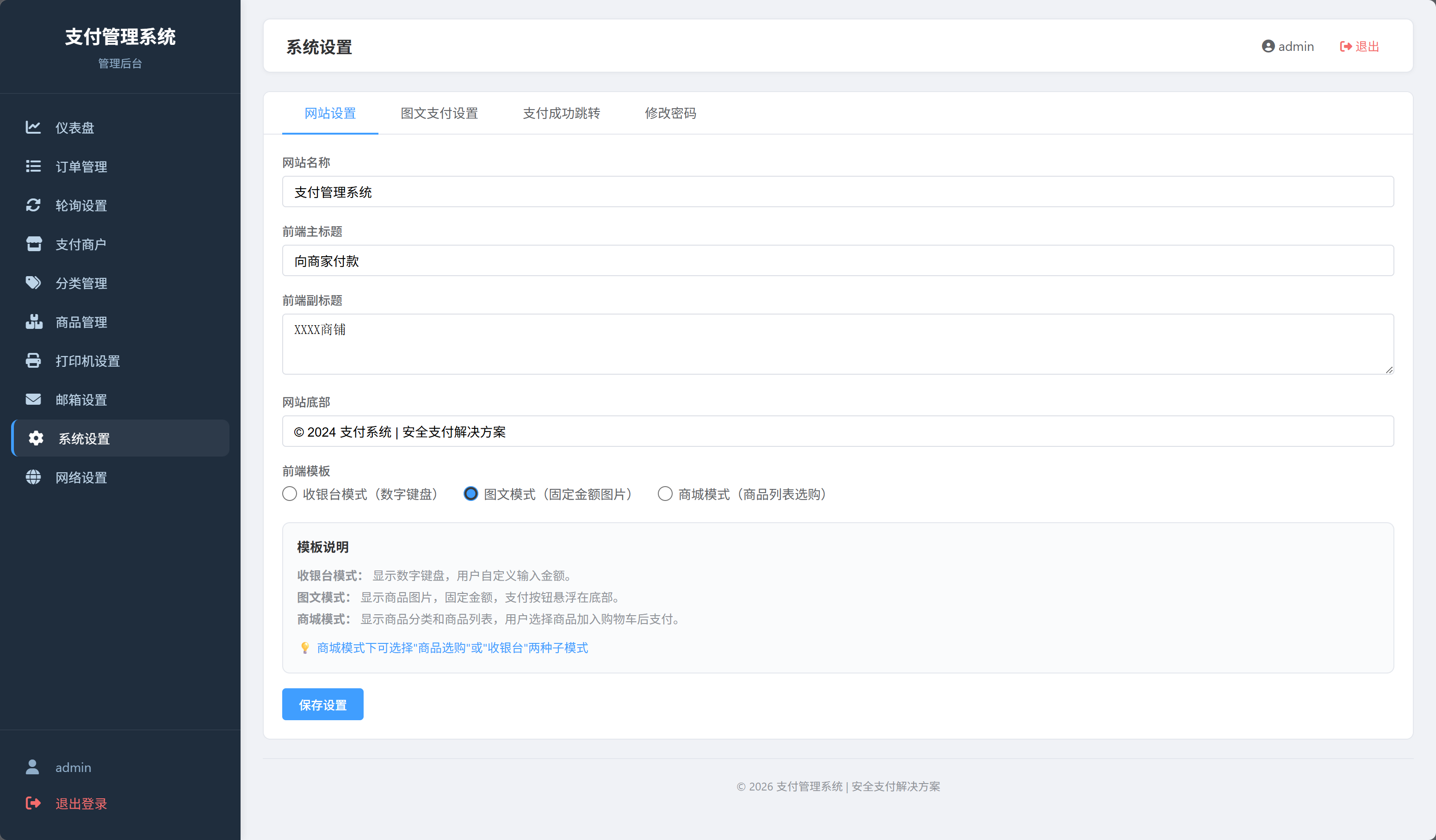This screenshot has height=840, width=1436.
Task: Open 分类管理 in the sidebar
Action: pos(120,283)
